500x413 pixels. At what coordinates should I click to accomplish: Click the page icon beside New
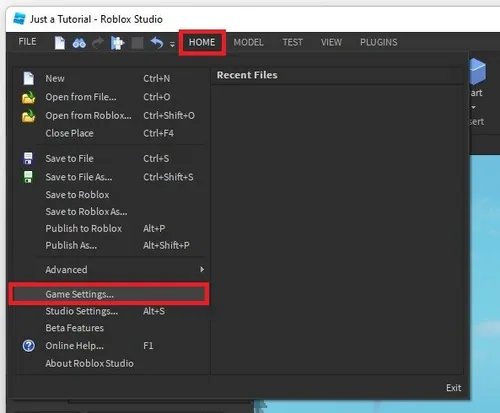(29, 78)
